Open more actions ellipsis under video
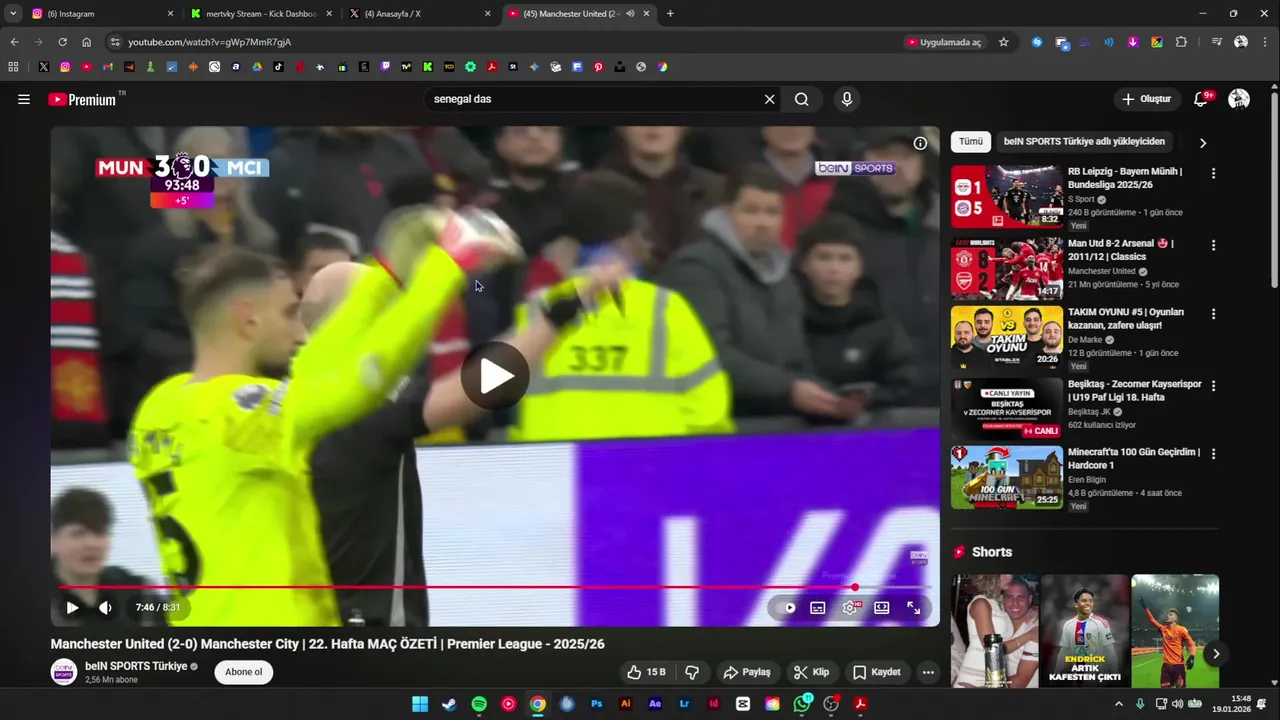Viewport: 1280px width, 720px height. 928,672
